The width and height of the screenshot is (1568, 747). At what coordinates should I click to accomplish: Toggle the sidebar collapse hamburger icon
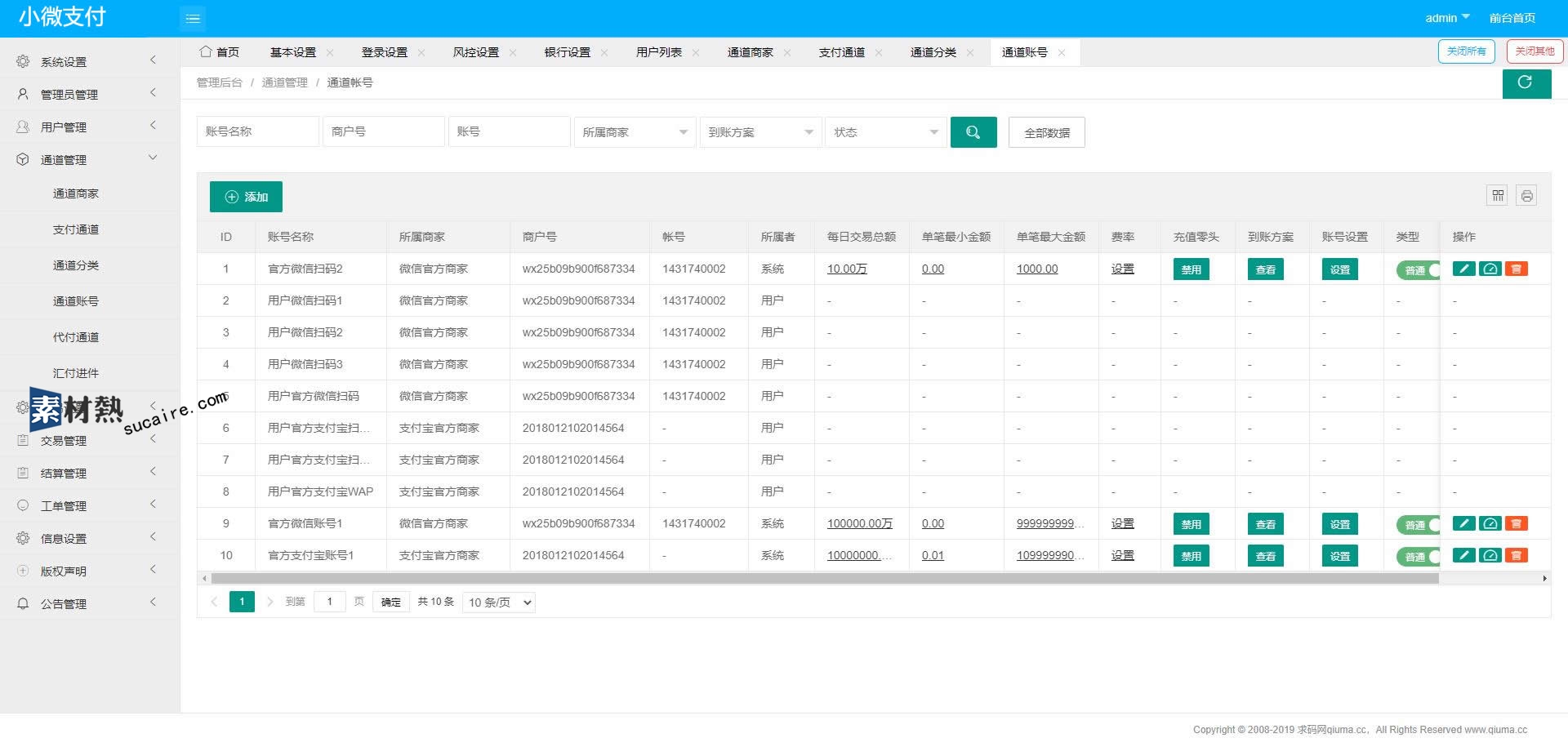(x=193, y=18)
